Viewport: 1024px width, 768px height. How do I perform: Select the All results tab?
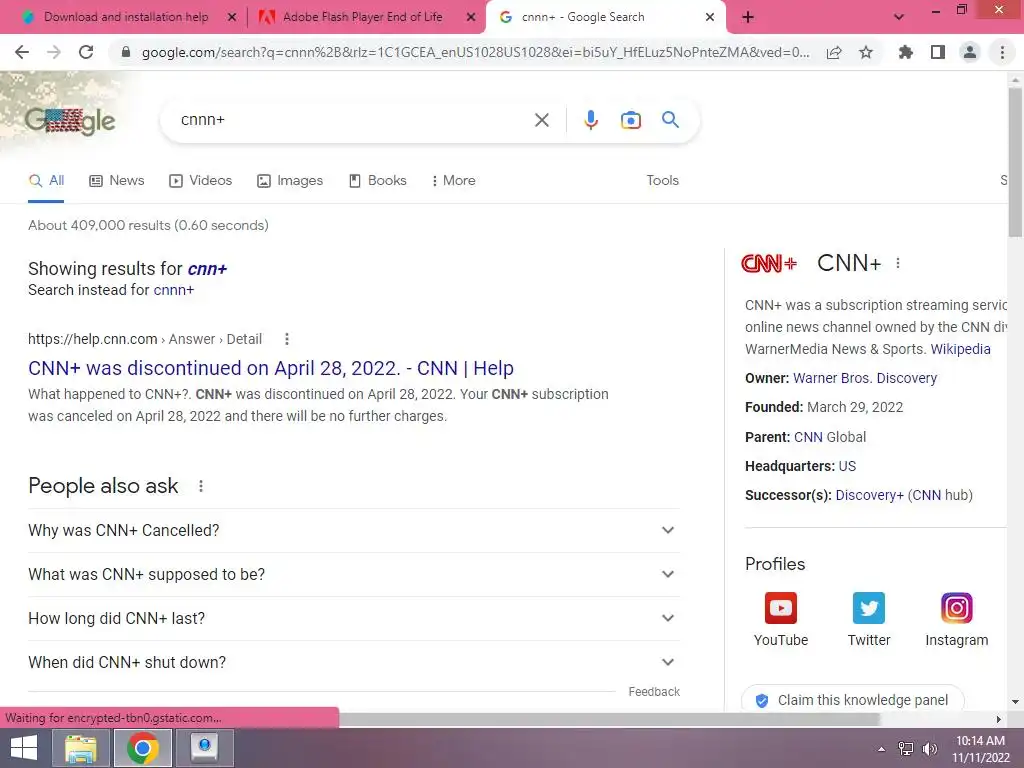click(x=46, y=181)
